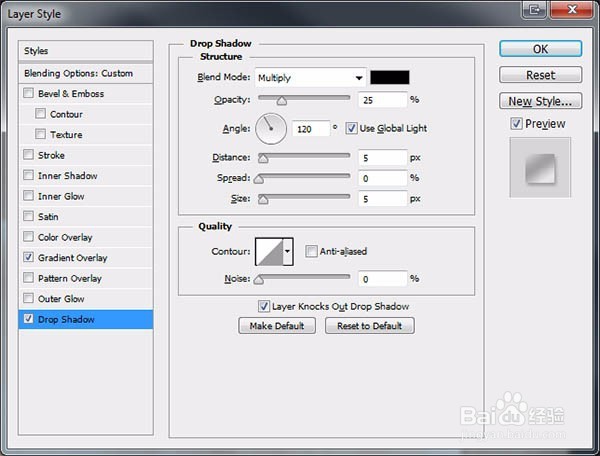Screen dimensions: 600x456
Task: Open the black shadow color swatch
Action: tap(390, 77)
